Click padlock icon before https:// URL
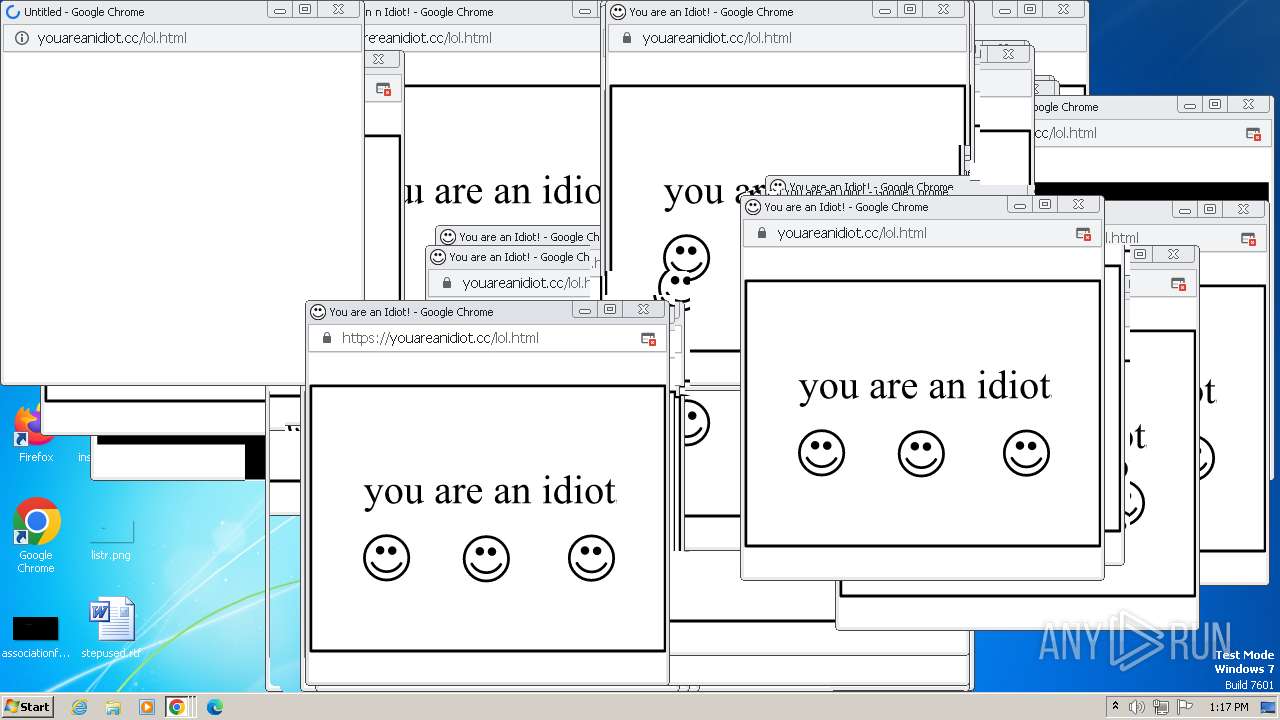The height and width of the screenshot is (720, 1280). 326,338
